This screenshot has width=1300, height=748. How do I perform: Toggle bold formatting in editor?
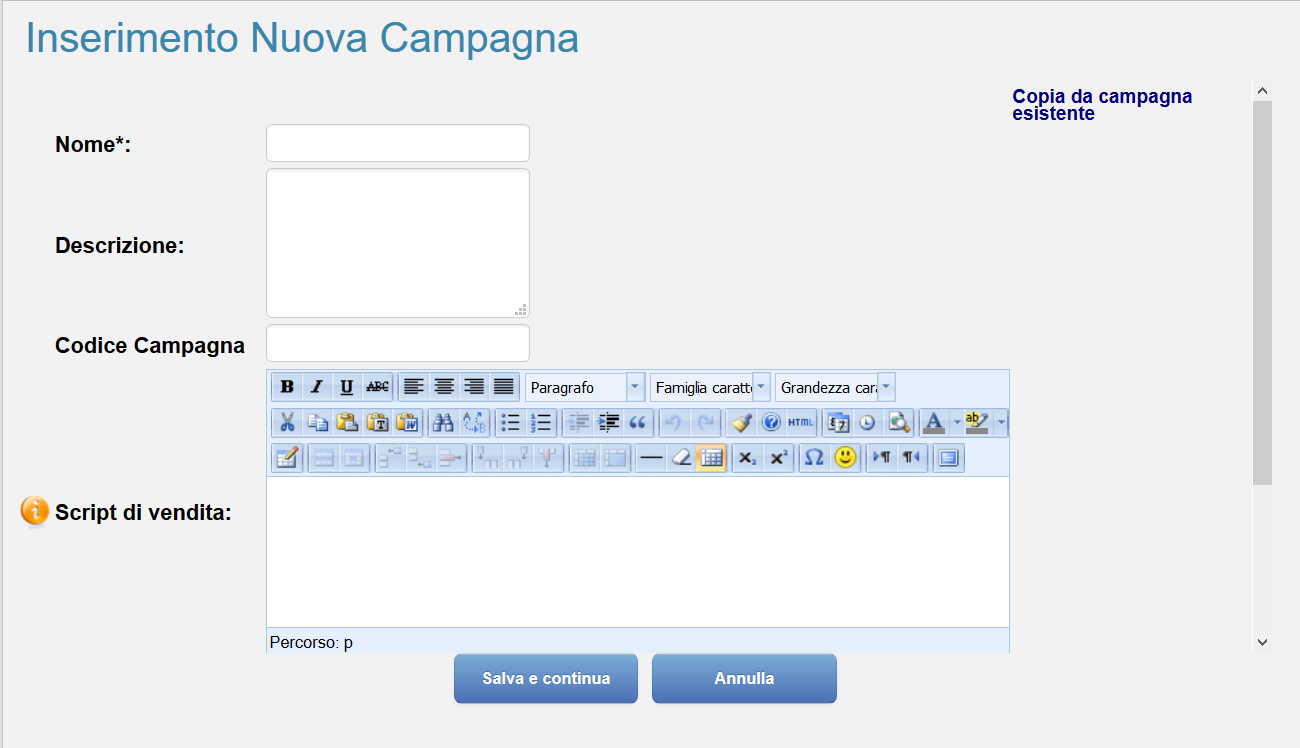tap(287, 387)
